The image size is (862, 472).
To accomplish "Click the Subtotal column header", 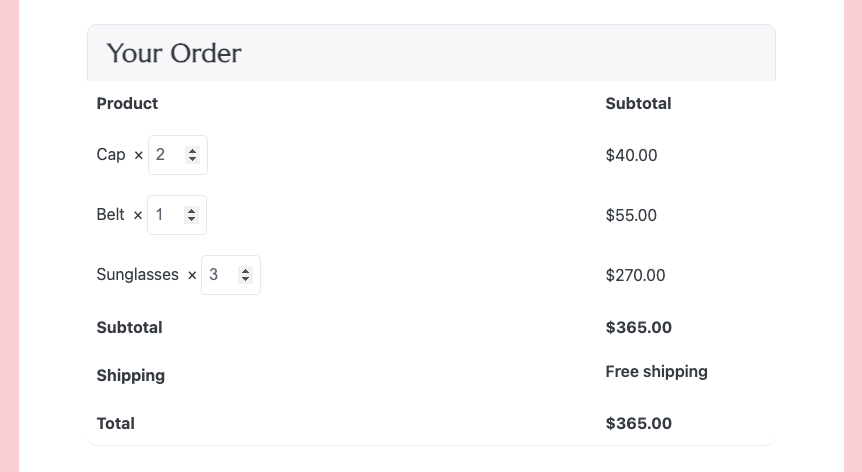I will coord(638,103).
